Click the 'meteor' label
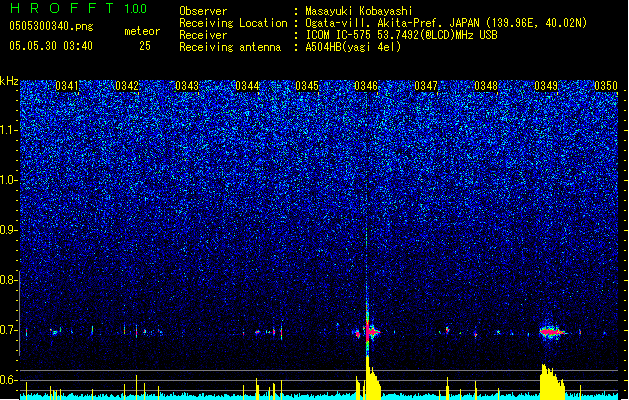Screen dimensions: 629x400 coord(142,31)
